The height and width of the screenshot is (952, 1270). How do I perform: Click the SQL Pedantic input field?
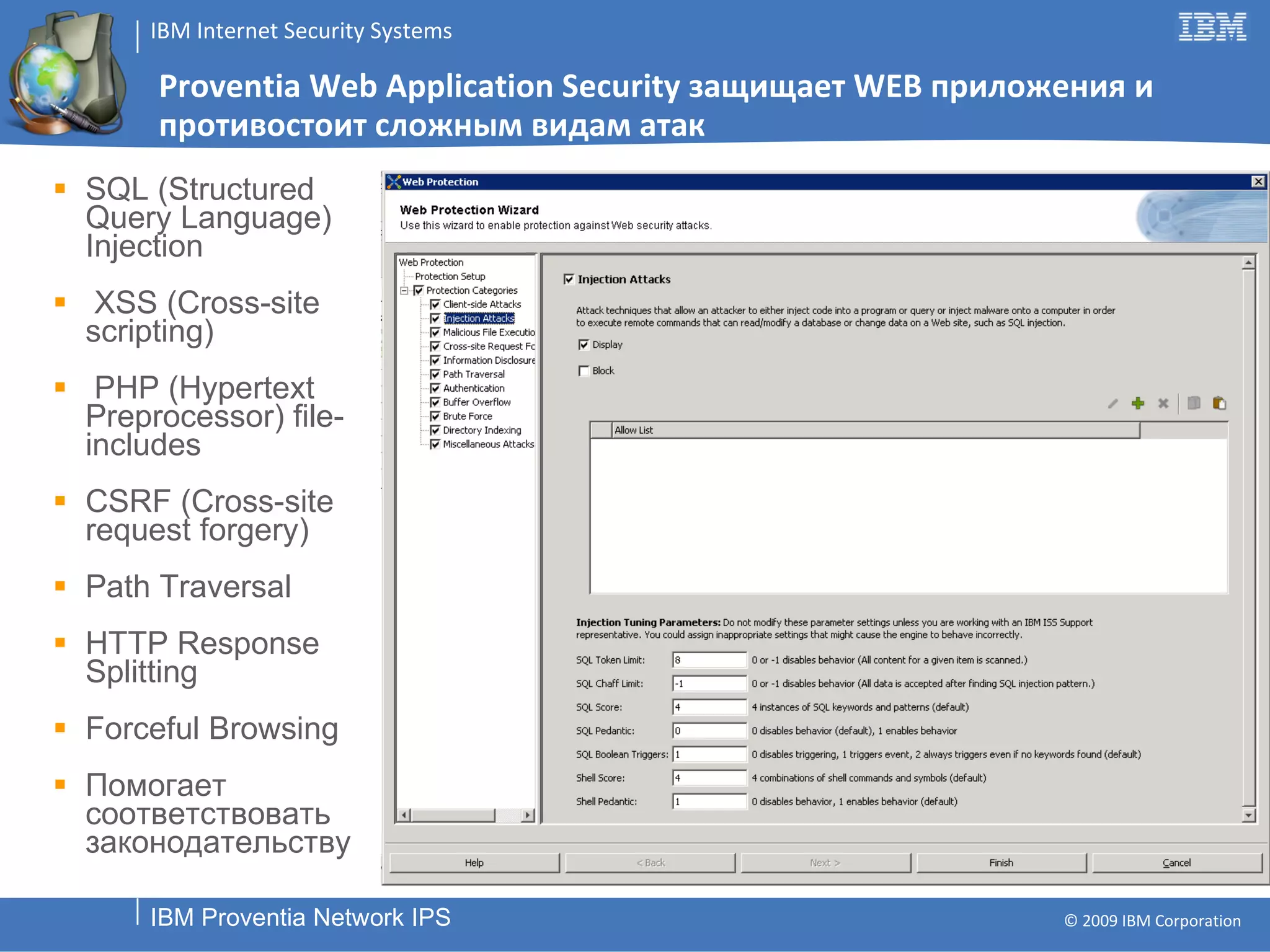click(x=709, y=731)
